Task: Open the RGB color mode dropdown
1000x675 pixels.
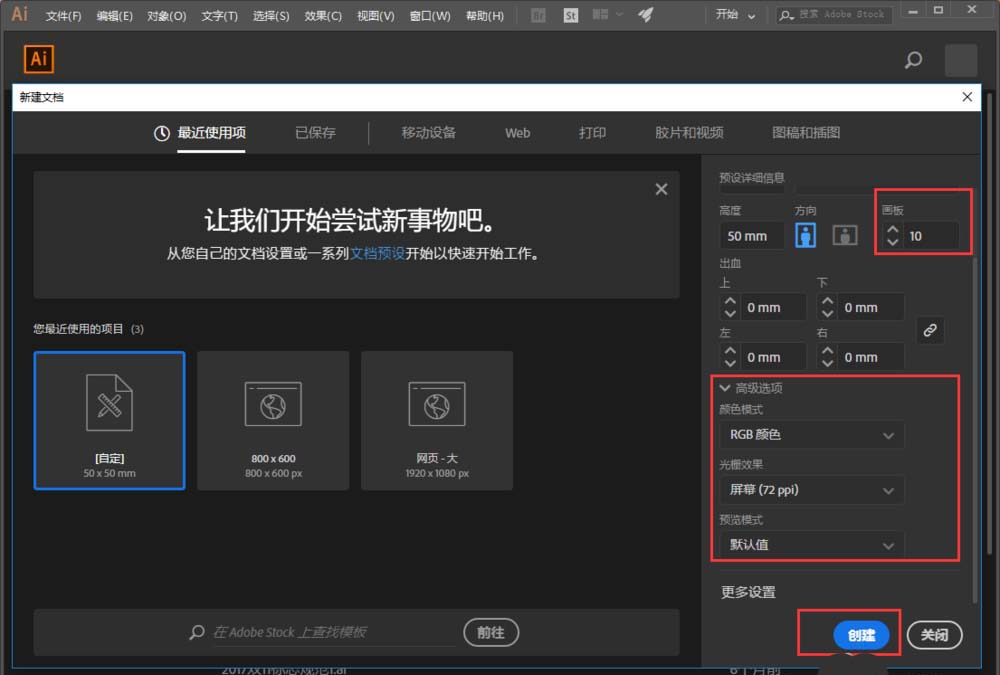Action: coord(812,434)
